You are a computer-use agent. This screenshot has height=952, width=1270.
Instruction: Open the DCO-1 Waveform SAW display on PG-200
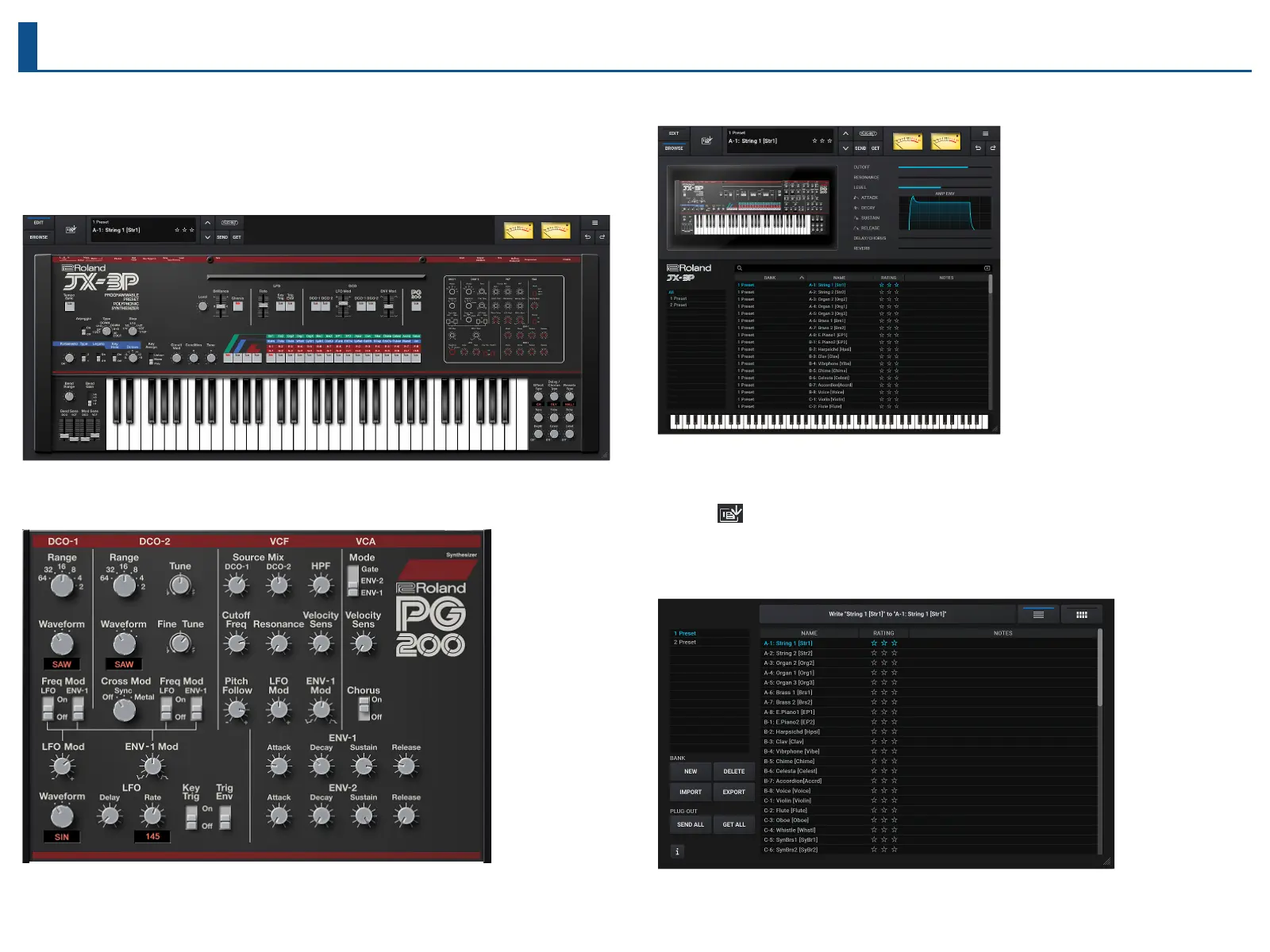coord(62,664)
